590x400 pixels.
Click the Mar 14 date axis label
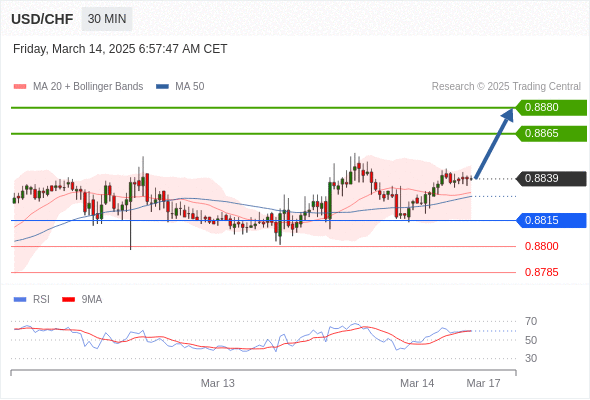417,383
